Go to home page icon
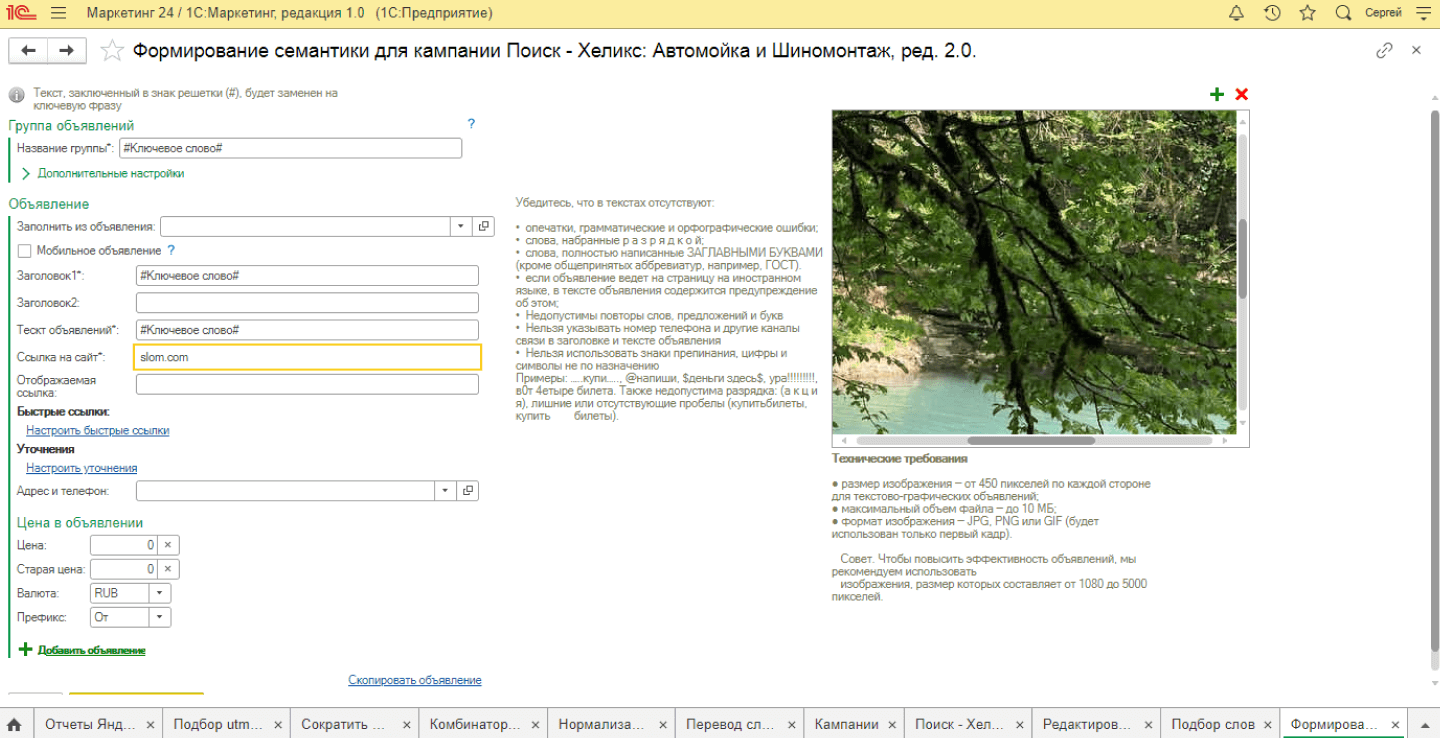This screenshot has height=739, width=1441. [x=15, y=724]
